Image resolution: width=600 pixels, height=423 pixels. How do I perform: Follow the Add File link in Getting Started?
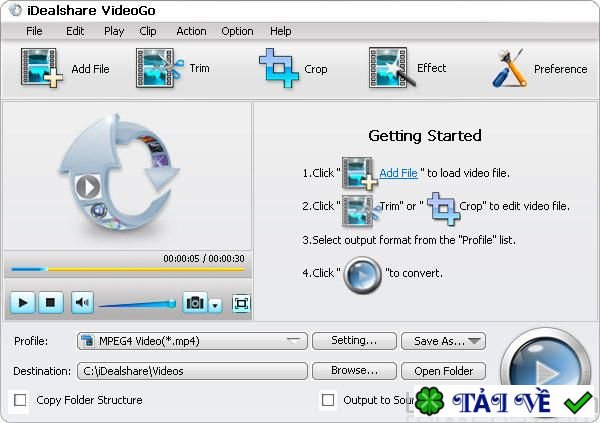(x=398, y=173)
